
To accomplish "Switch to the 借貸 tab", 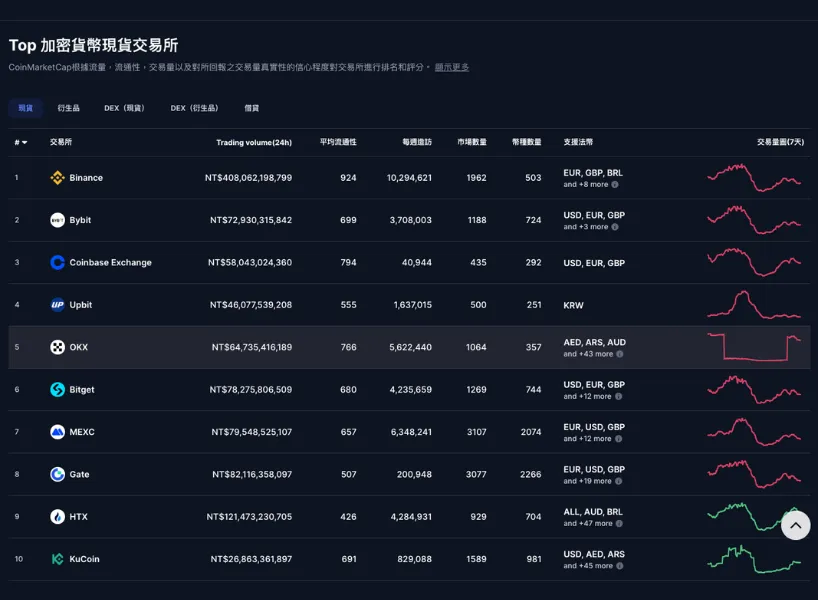I will (251, 108).
